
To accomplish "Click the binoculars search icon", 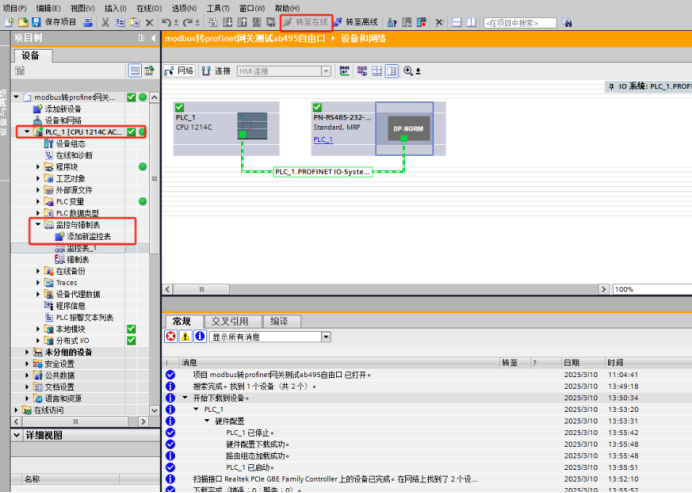I will click(x=568, y=22).
